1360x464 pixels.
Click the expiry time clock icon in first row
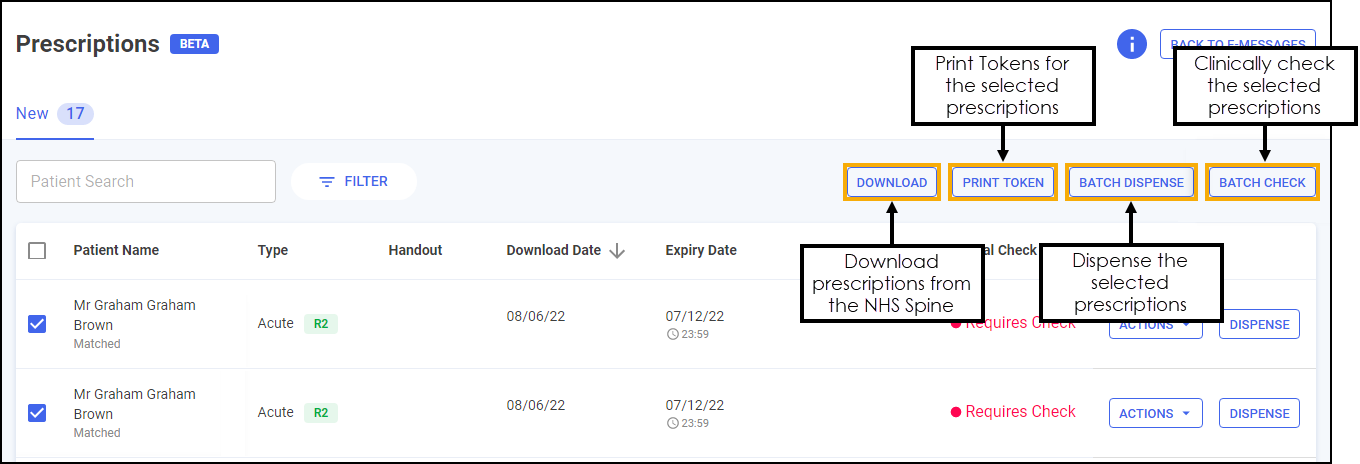[671, 335]
